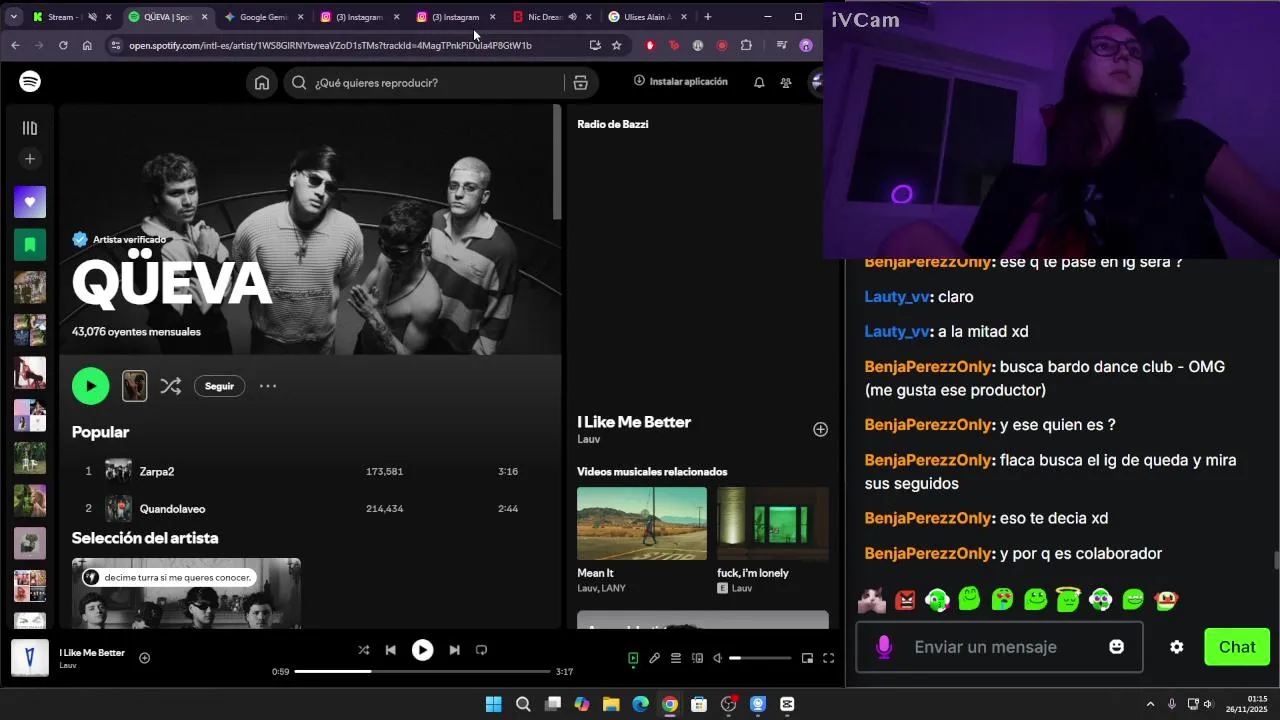Pick the angry red face emote
The width and height of the screenshot is (1280, 720).
click(905, 600)
